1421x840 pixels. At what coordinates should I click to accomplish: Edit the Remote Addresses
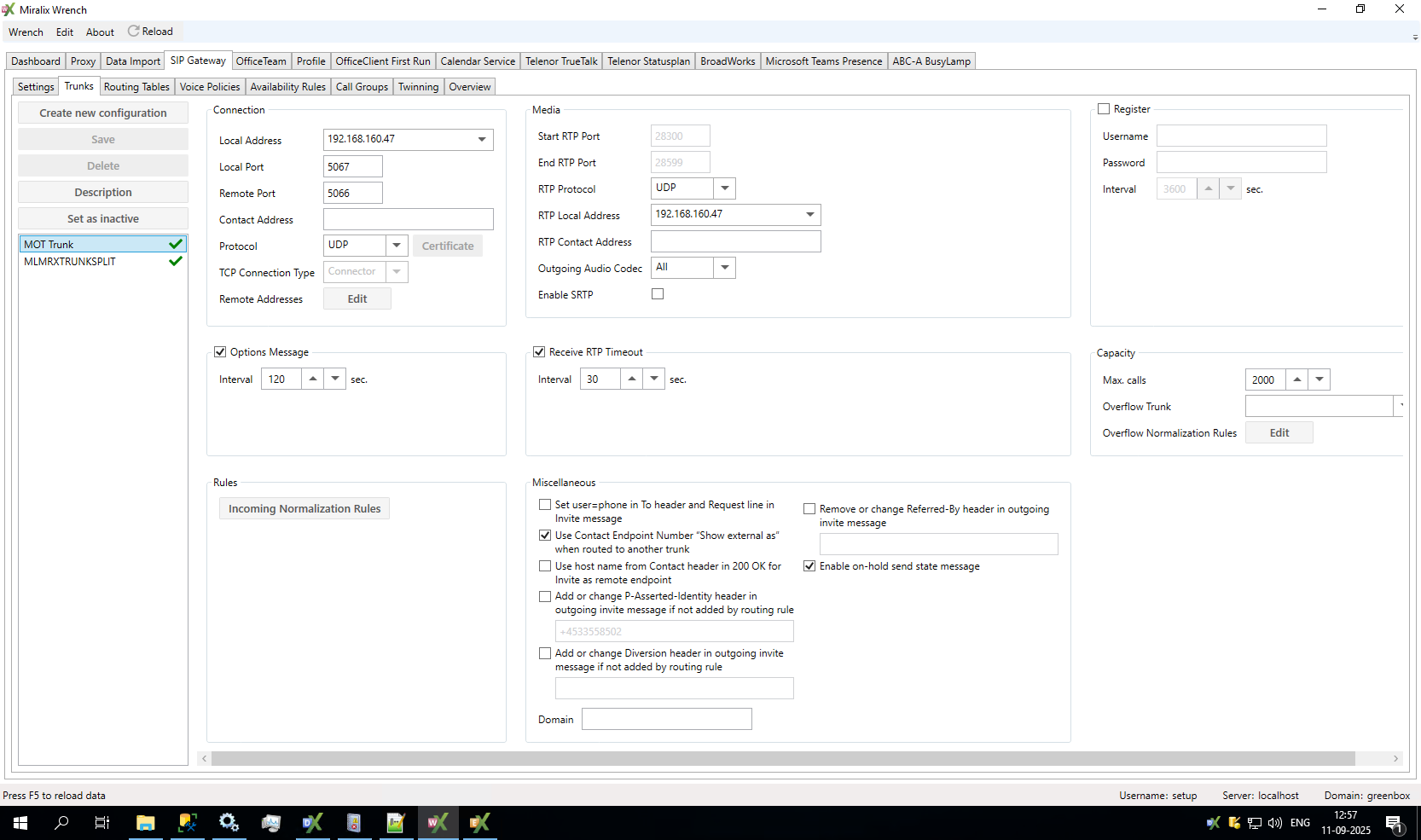pyautogui.click(x=357, y=298)
